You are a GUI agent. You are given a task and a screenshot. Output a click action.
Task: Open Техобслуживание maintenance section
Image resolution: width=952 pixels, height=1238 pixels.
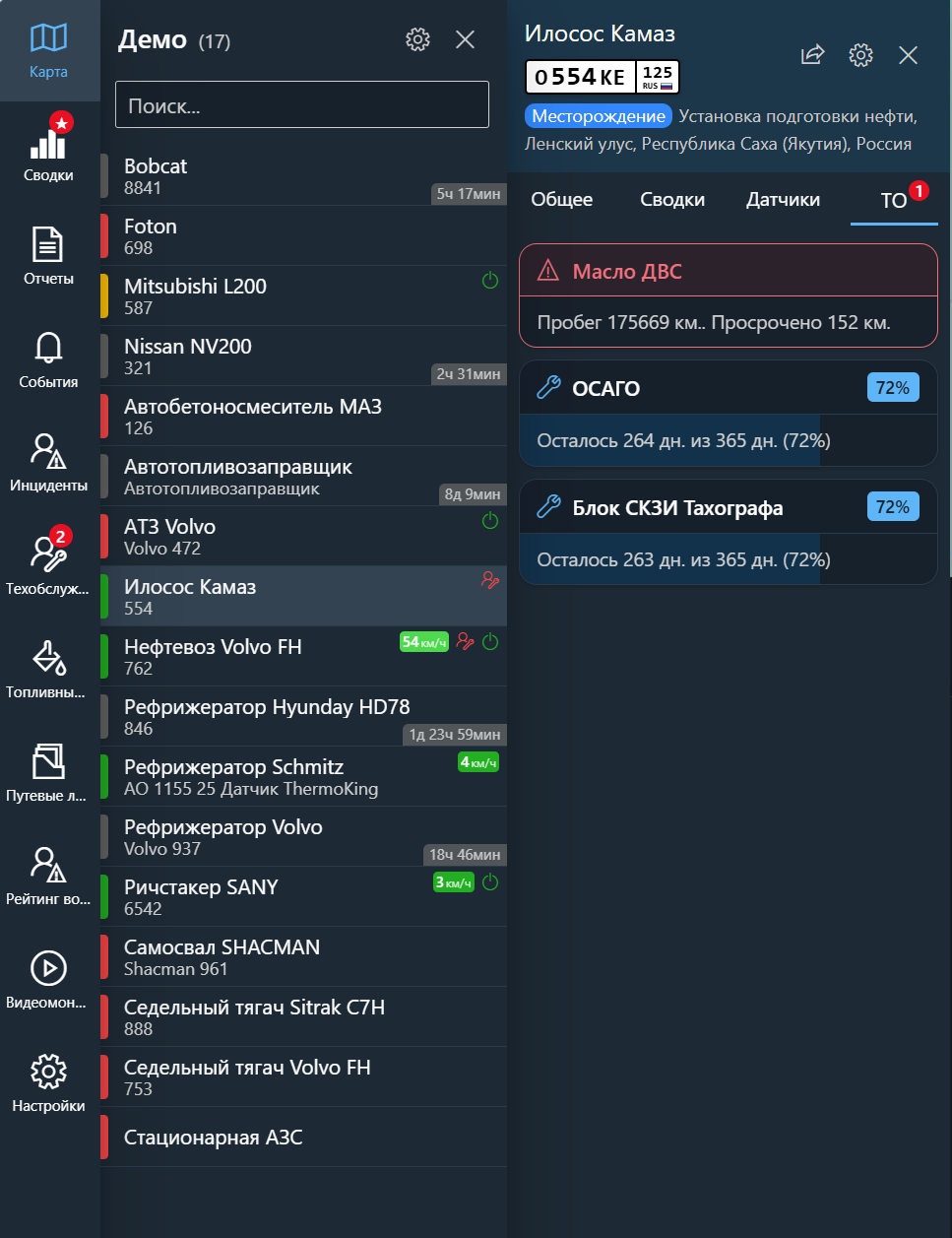pos(48,564)
